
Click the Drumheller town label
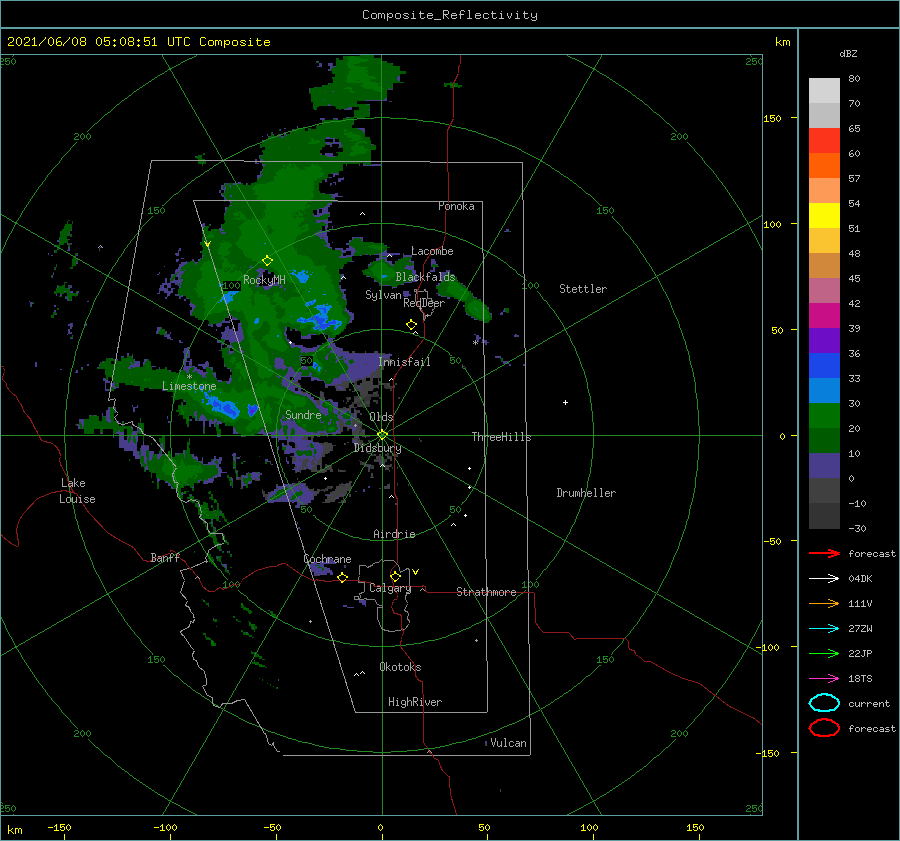coord(586,493)
